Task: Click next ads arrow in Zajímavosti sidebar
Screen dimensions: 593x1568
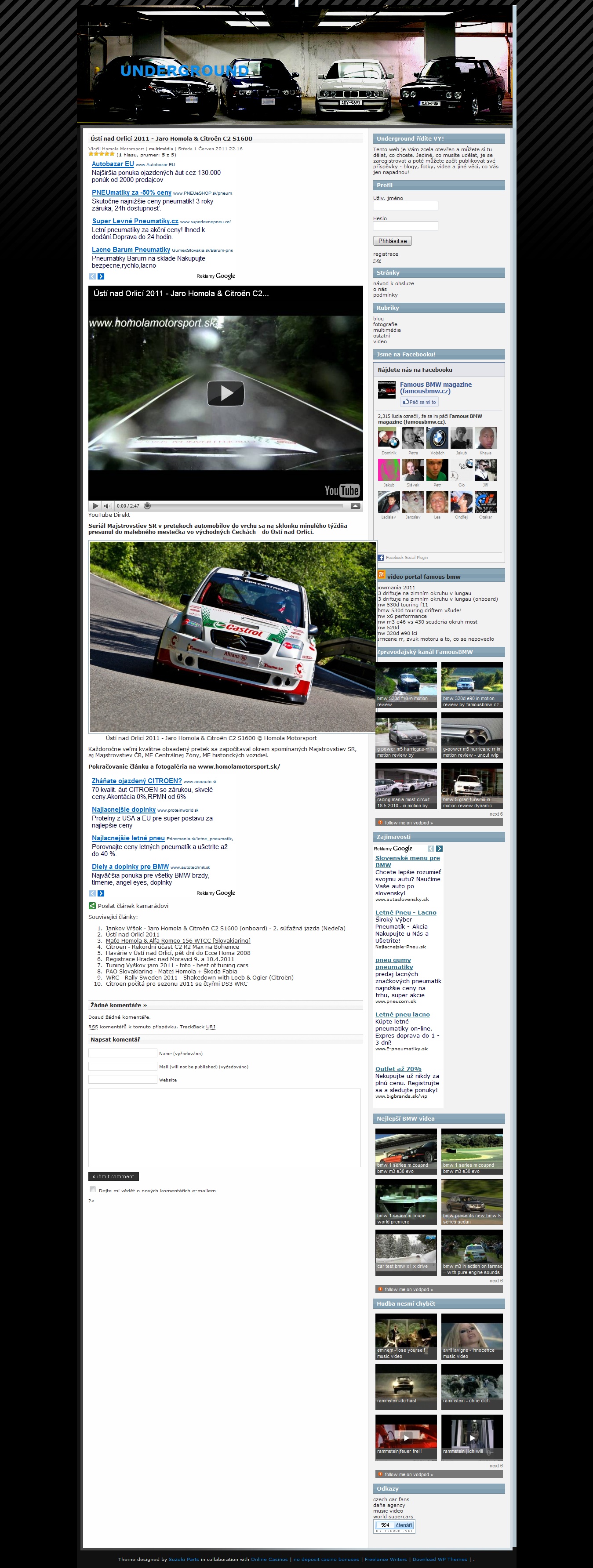Action: (x=440, y=849)
